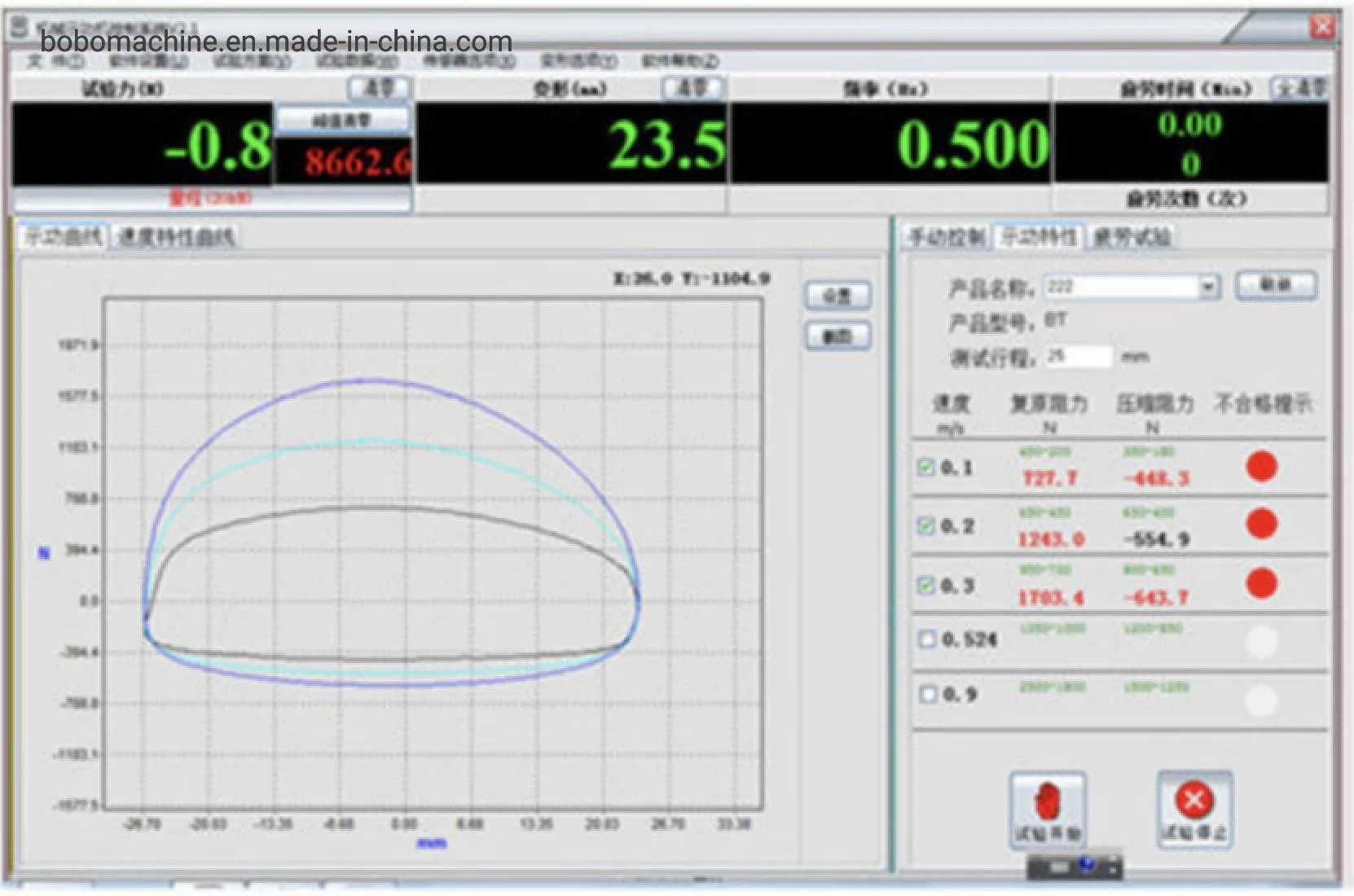The image size is (1354, 896).
Task: Click 清零 button beside 变形 (mm) label
Action: click(692, 87)
